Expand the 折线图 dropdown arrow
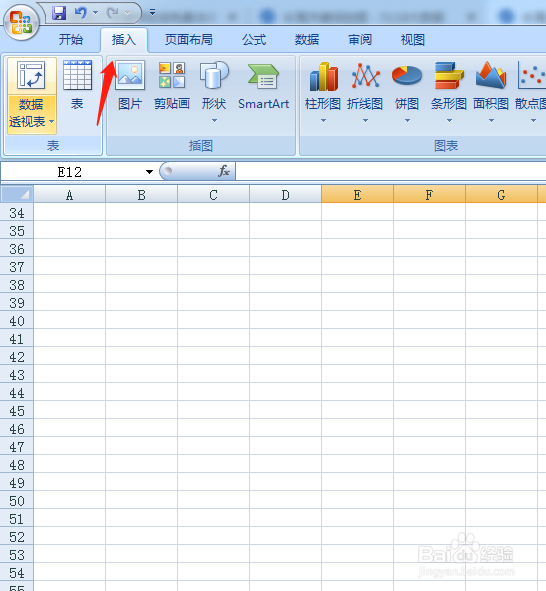Viewport: 546px width, 591px height. [x=365, y=121]
